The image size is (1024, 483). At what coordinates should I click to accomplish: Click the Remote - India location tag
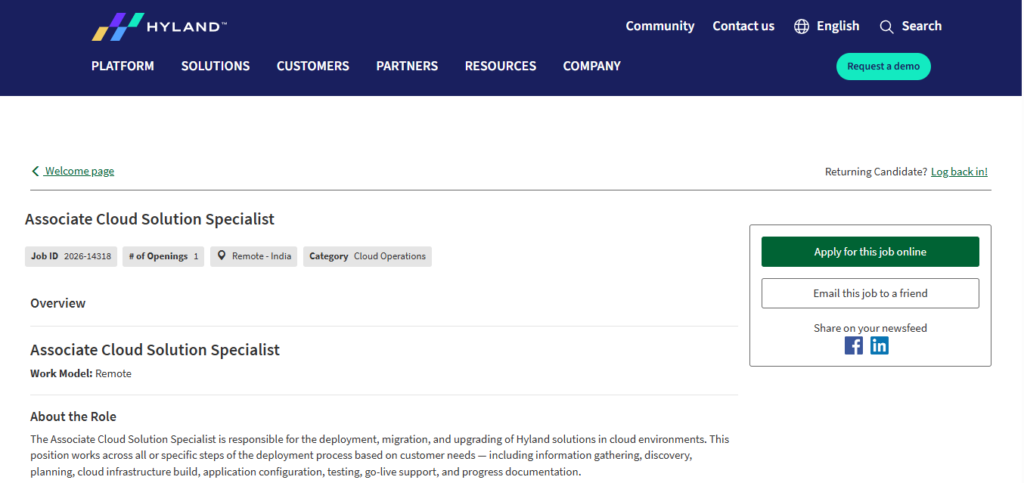pyautogui.click(x=253, y=257)
